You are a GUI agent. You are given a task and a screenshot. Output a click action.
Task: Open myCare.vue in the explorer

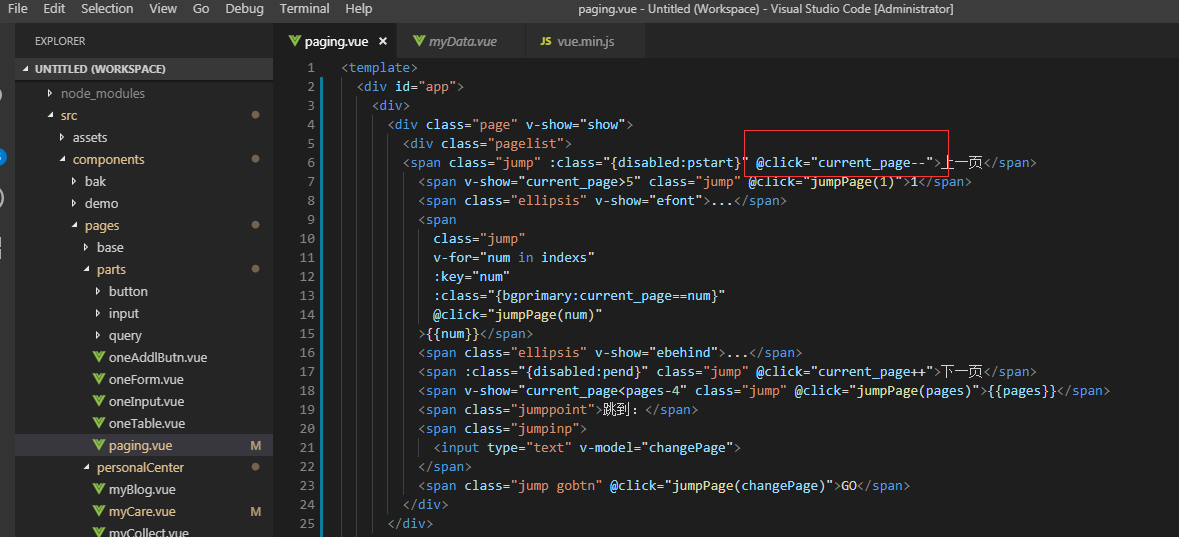coord(144,511)
